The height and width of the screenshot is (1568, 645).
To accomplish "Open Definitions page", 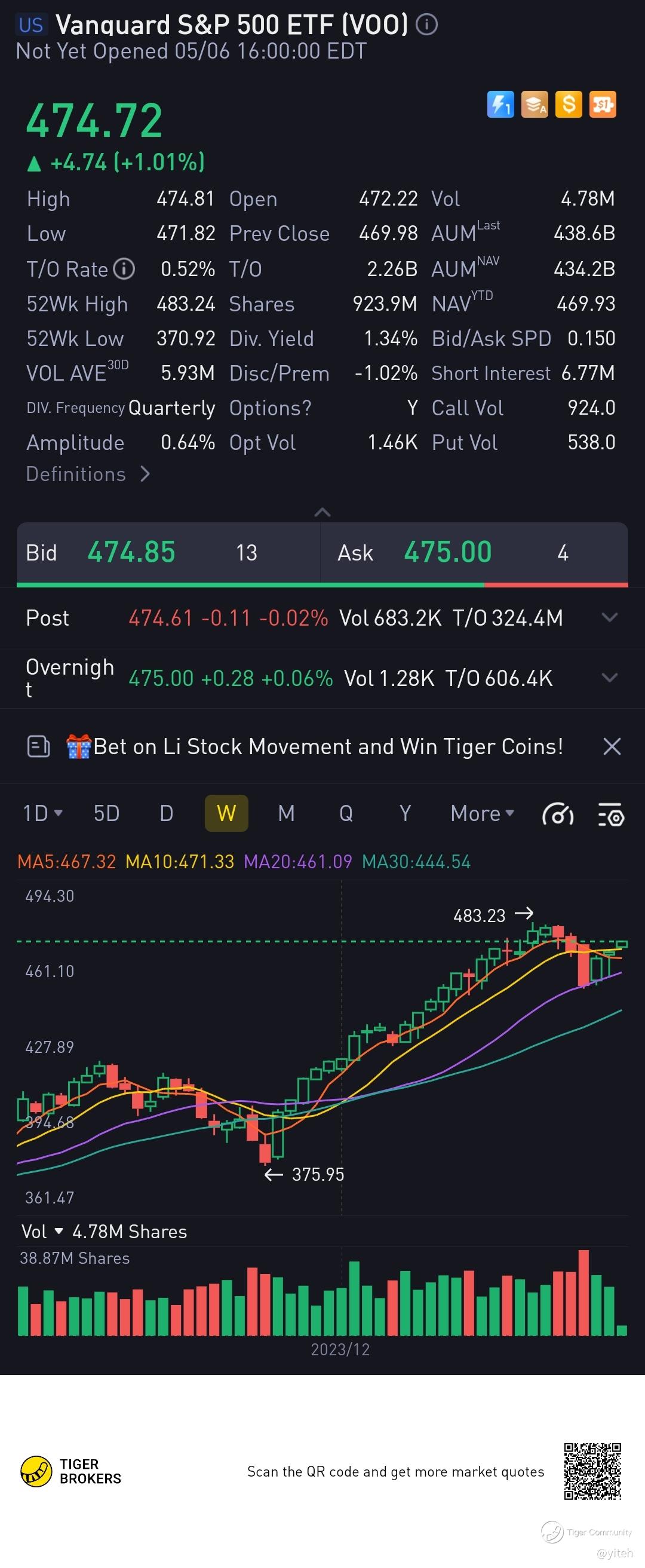I will [x=88, y=474].
